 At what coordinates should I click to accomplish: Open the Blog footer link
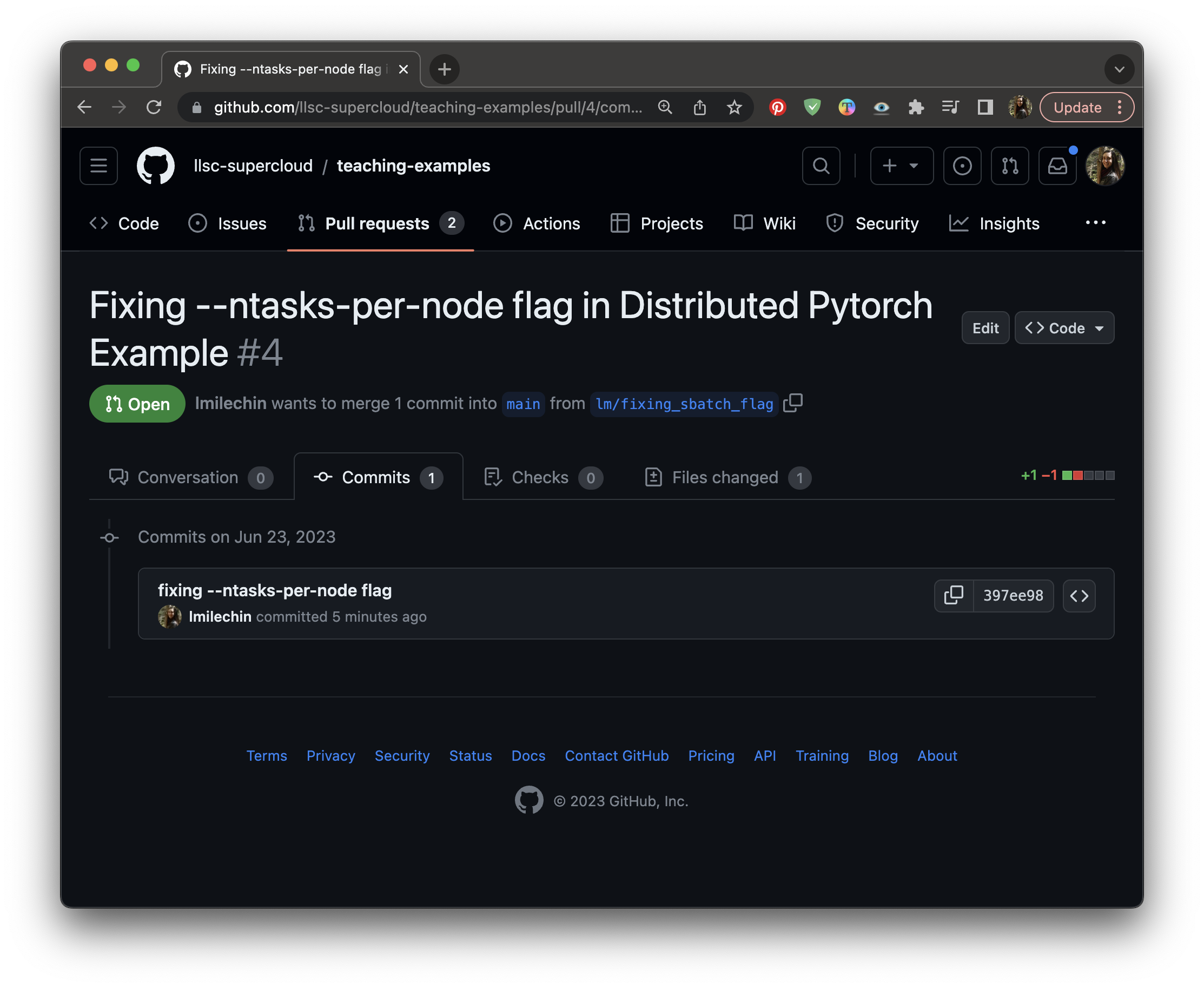883,755
